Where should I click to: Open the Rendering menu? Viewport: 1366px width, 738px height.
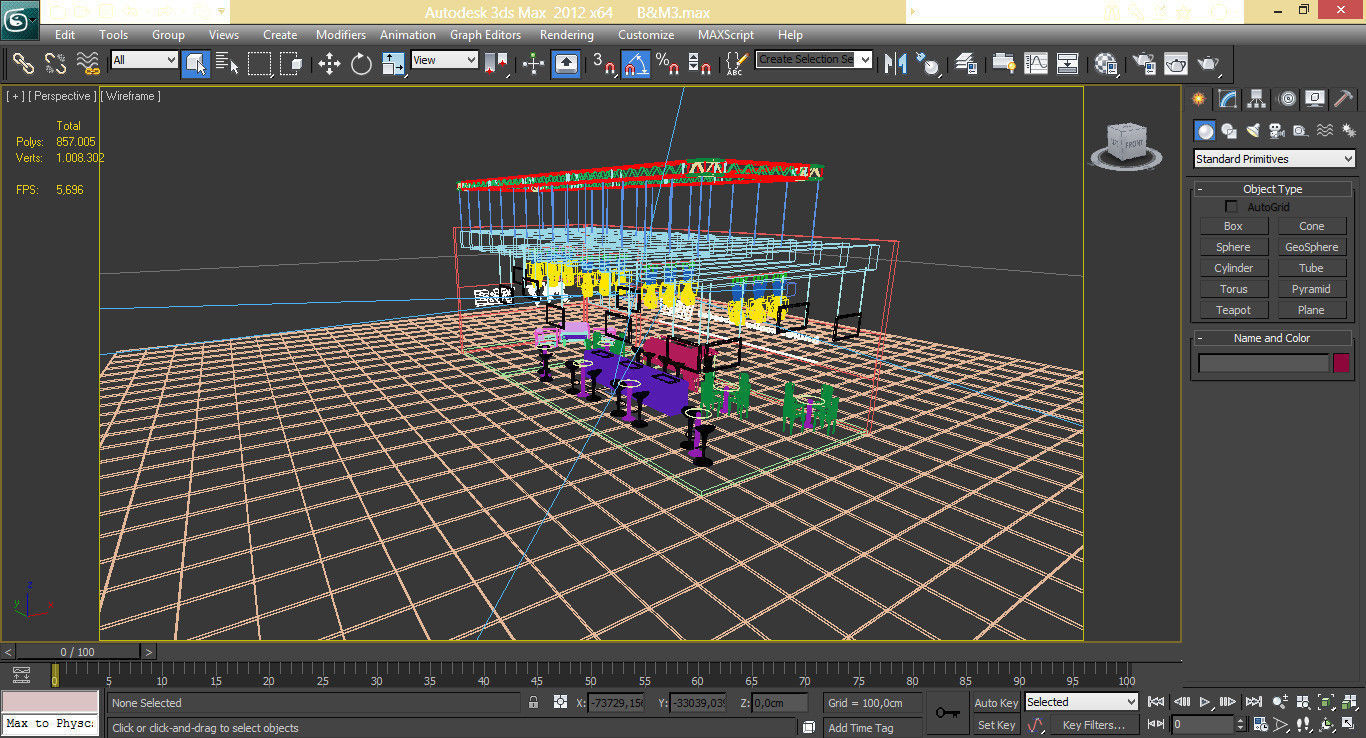click(x=567, y=35)
